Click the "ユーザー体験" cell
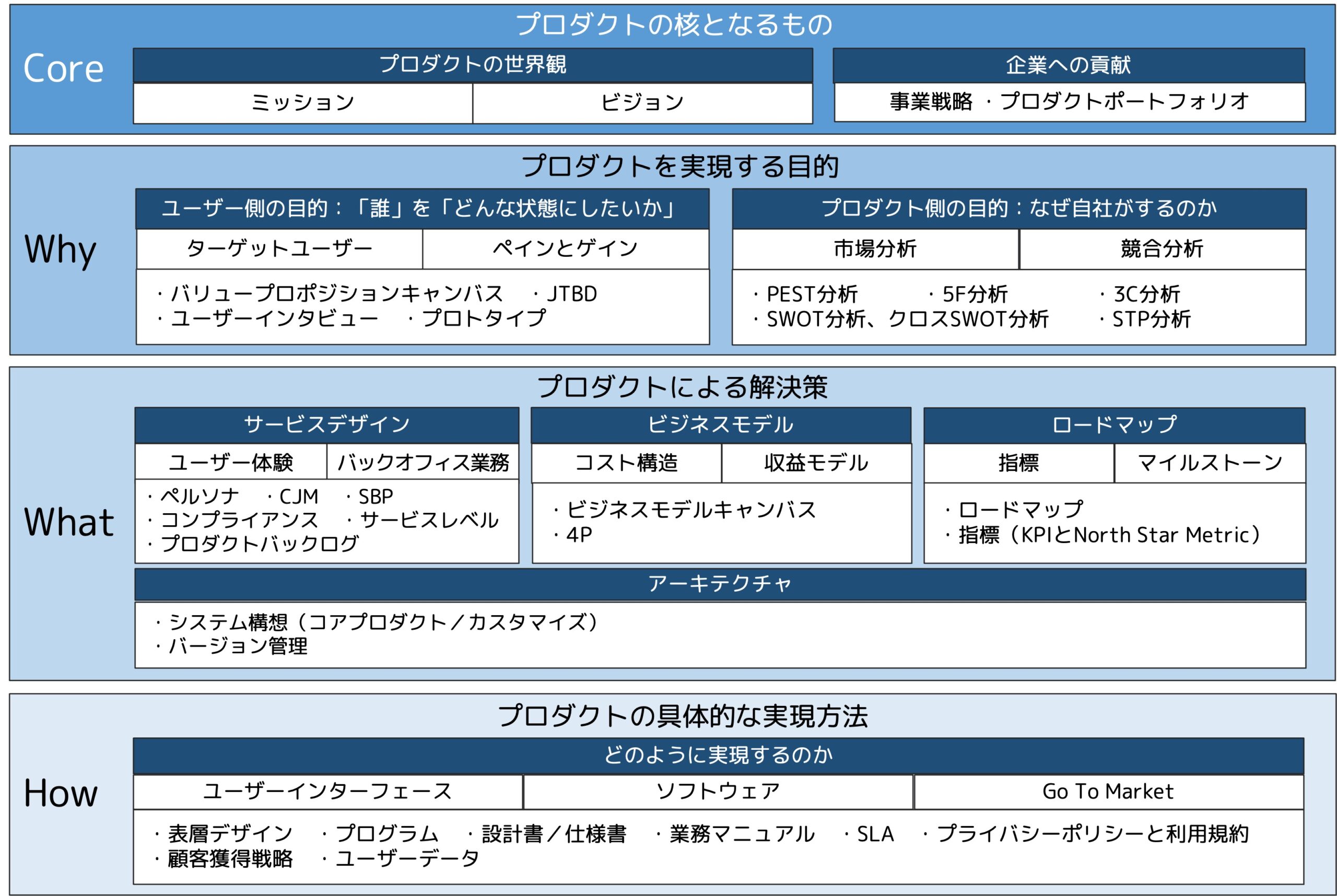The height and width of the screenshot is (896, 1337). point(231,462)
